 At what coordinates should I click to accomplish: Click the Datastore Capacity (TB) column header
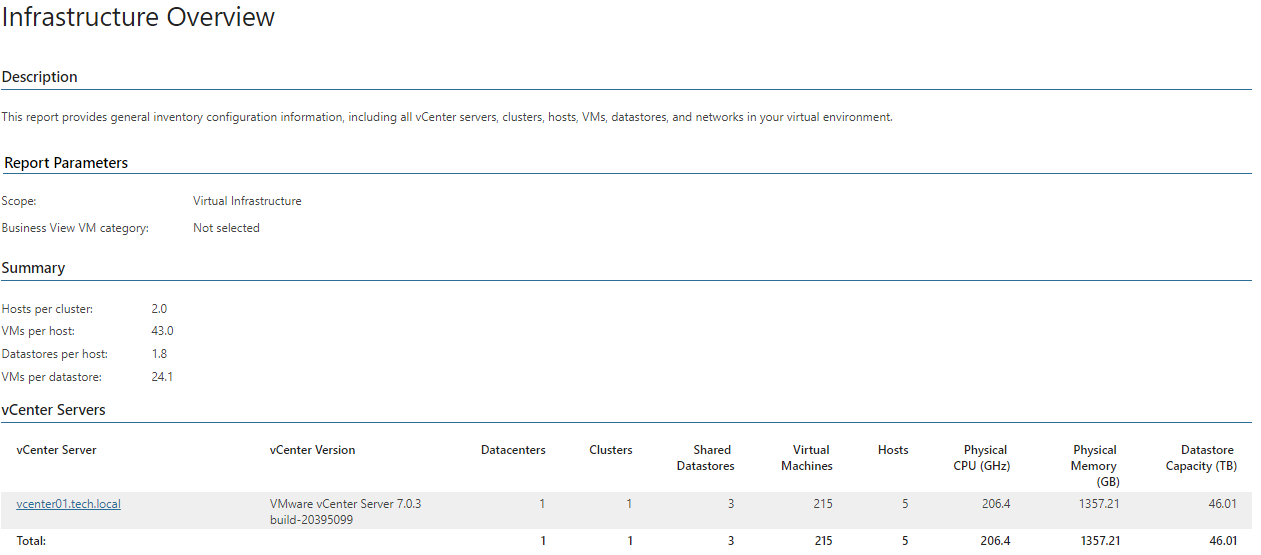click(x=1201, y=458)
